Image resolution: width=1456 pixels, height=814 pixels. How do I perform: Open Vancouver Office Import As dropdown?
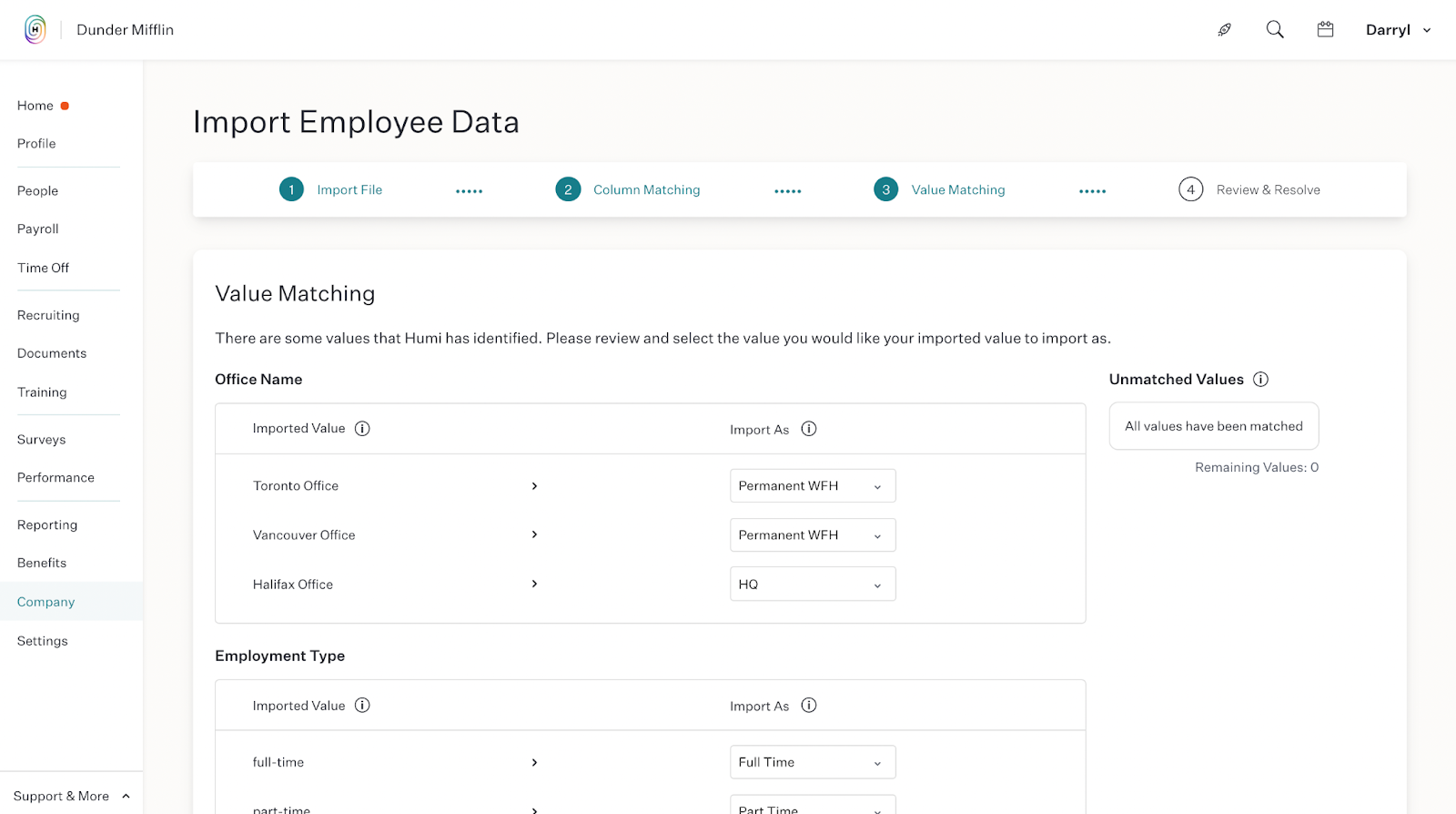click(813, 535)
